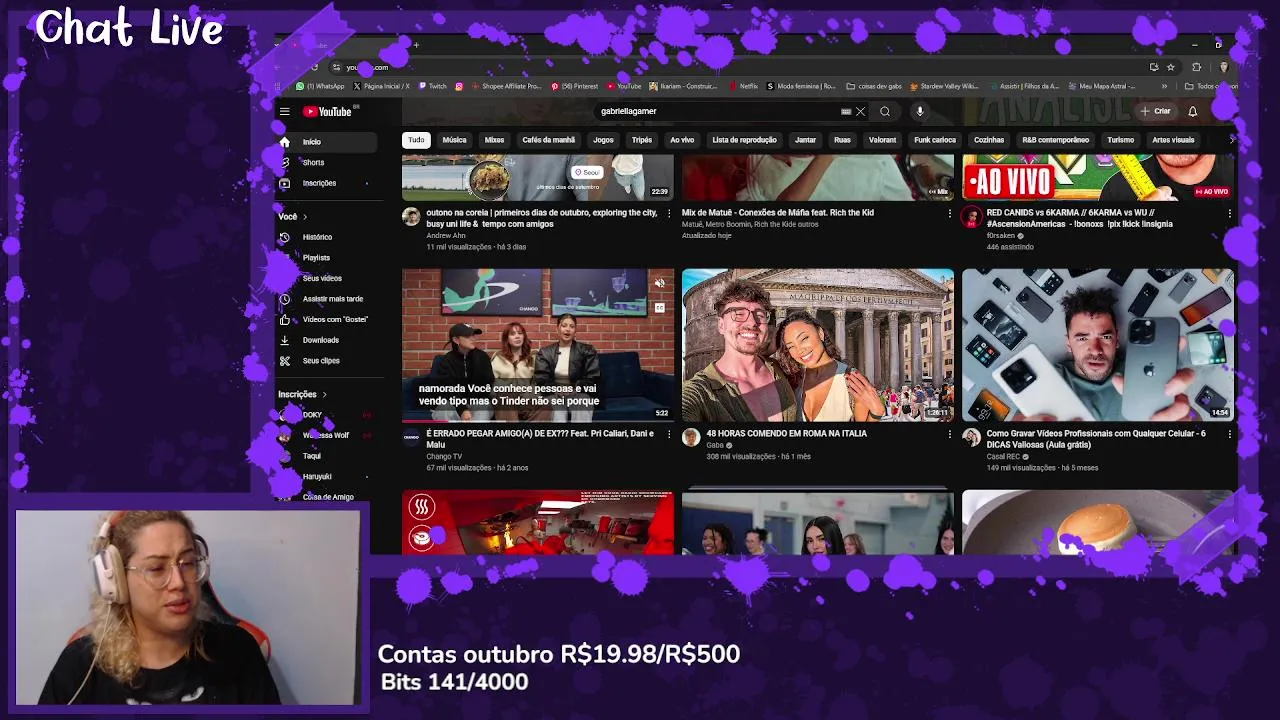
Task: Open title "outono na coreia | primeiros dias"
Action: (x=541, y=218)
